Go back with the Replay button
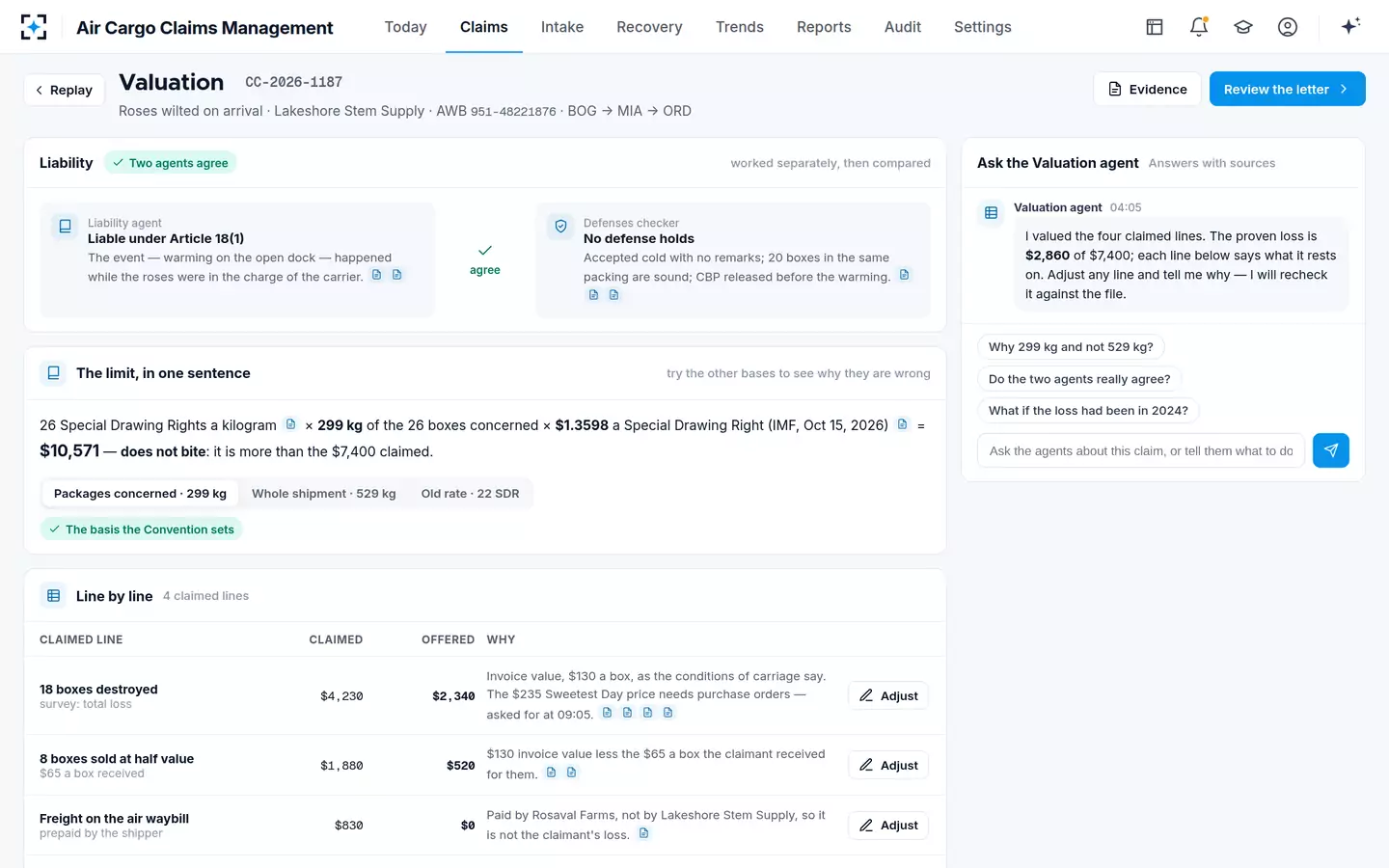 click(64, 90)
